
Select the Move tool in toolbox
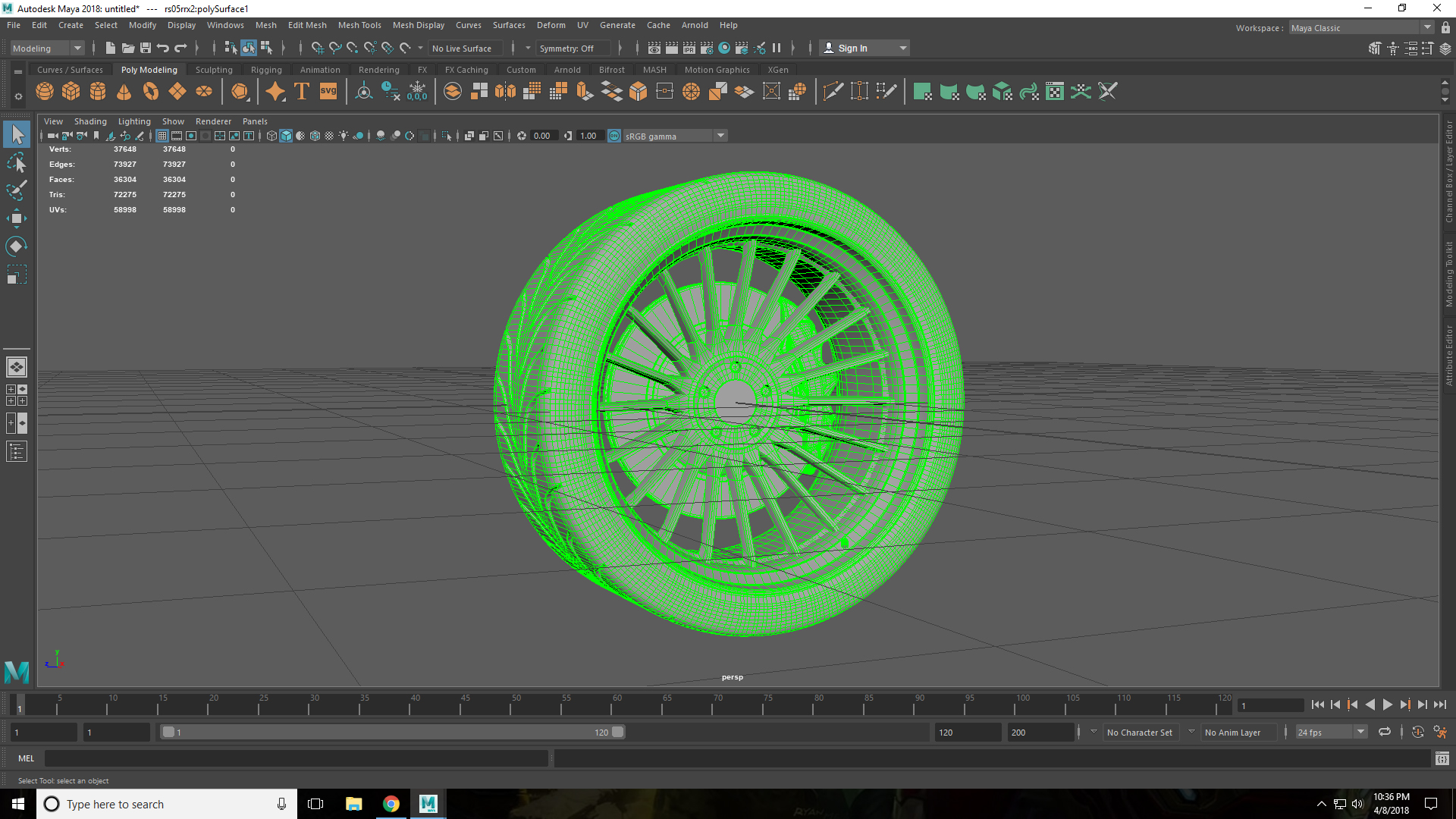[x=17, y=218]
